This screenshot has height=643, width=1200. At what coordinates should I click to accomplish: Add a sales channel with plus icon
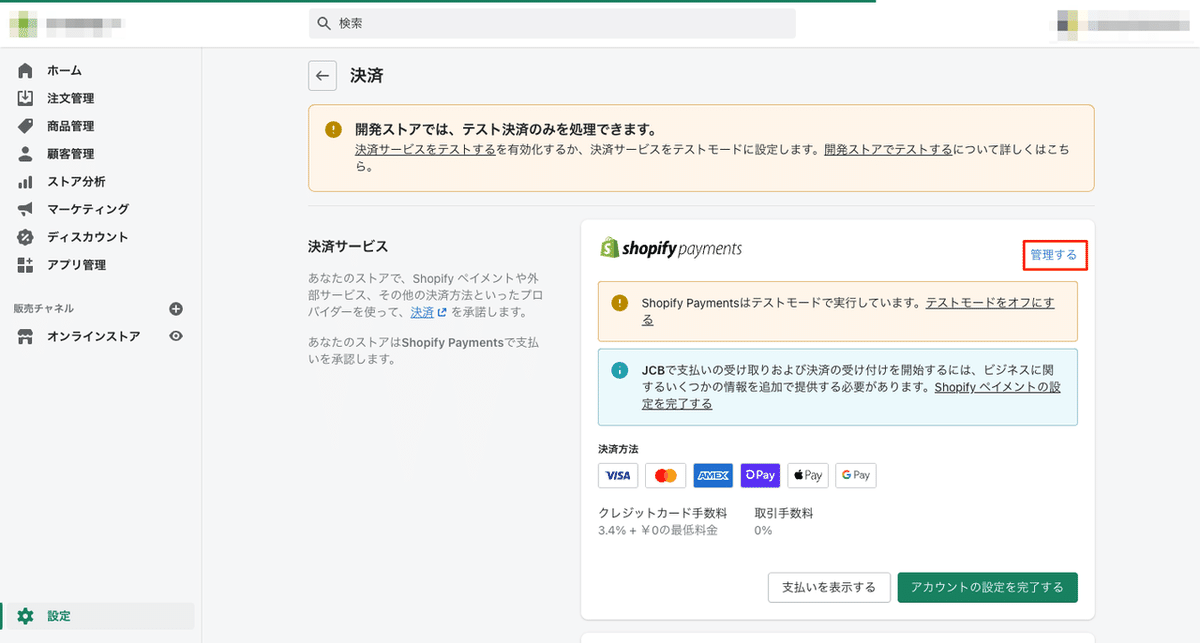coord(176,309)
